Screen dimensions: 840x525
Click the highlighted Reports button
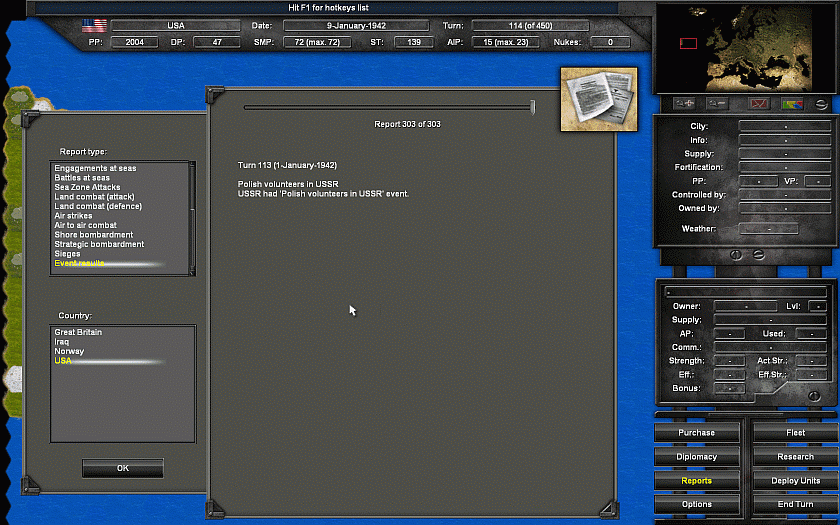(696, 481)
